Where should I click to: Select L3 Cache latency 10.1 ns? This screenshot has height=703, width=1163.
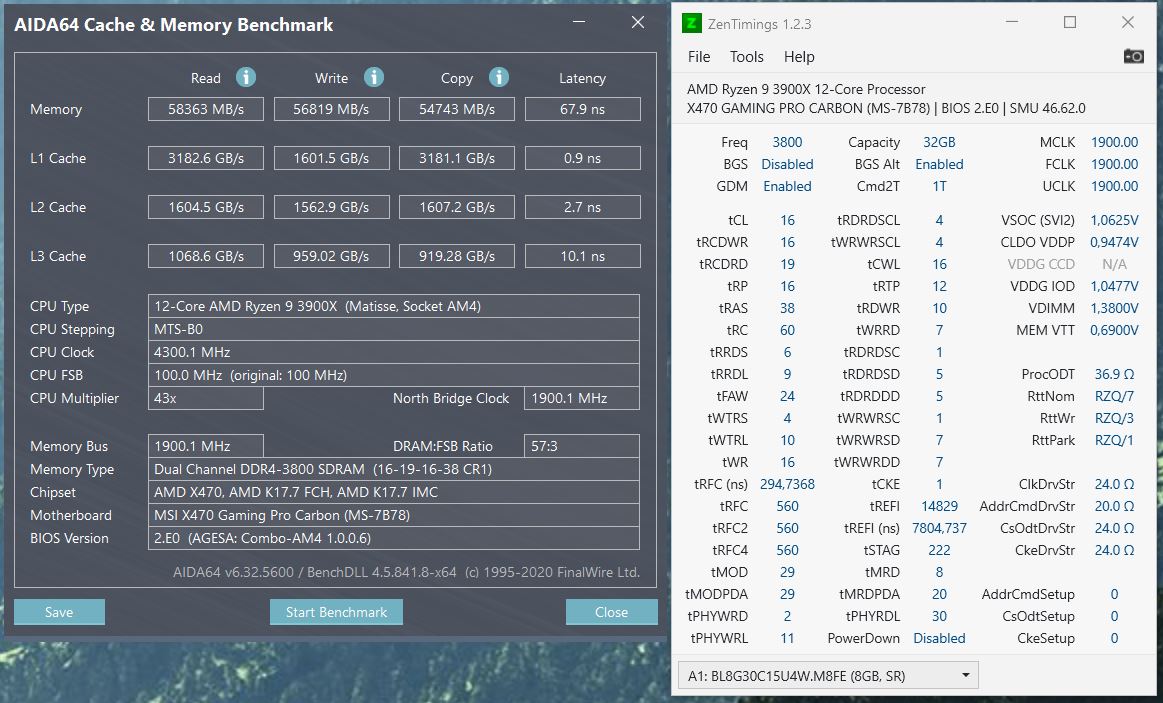click(x=582, y=256)
